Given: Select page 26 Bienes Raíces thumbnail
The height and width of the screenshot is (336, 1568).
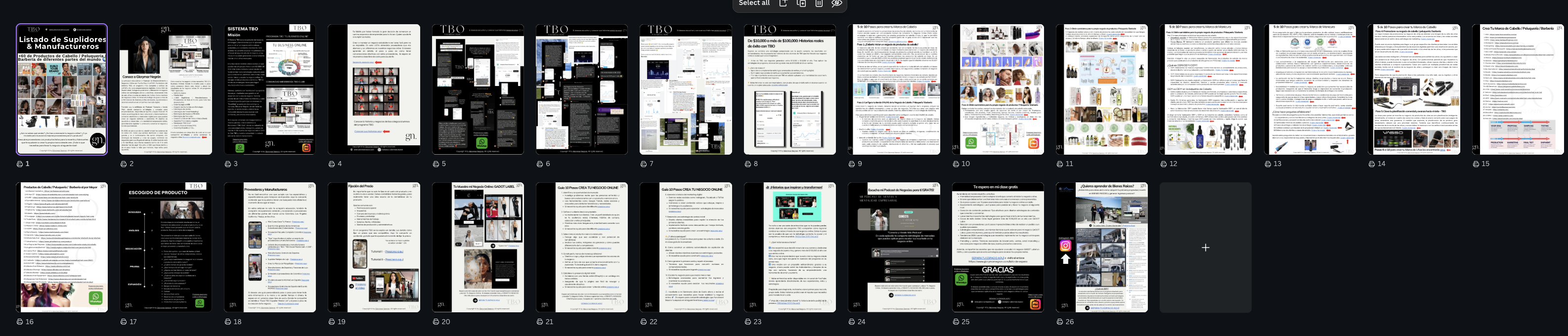Looking at the screenshot, I should (1102, 247).
